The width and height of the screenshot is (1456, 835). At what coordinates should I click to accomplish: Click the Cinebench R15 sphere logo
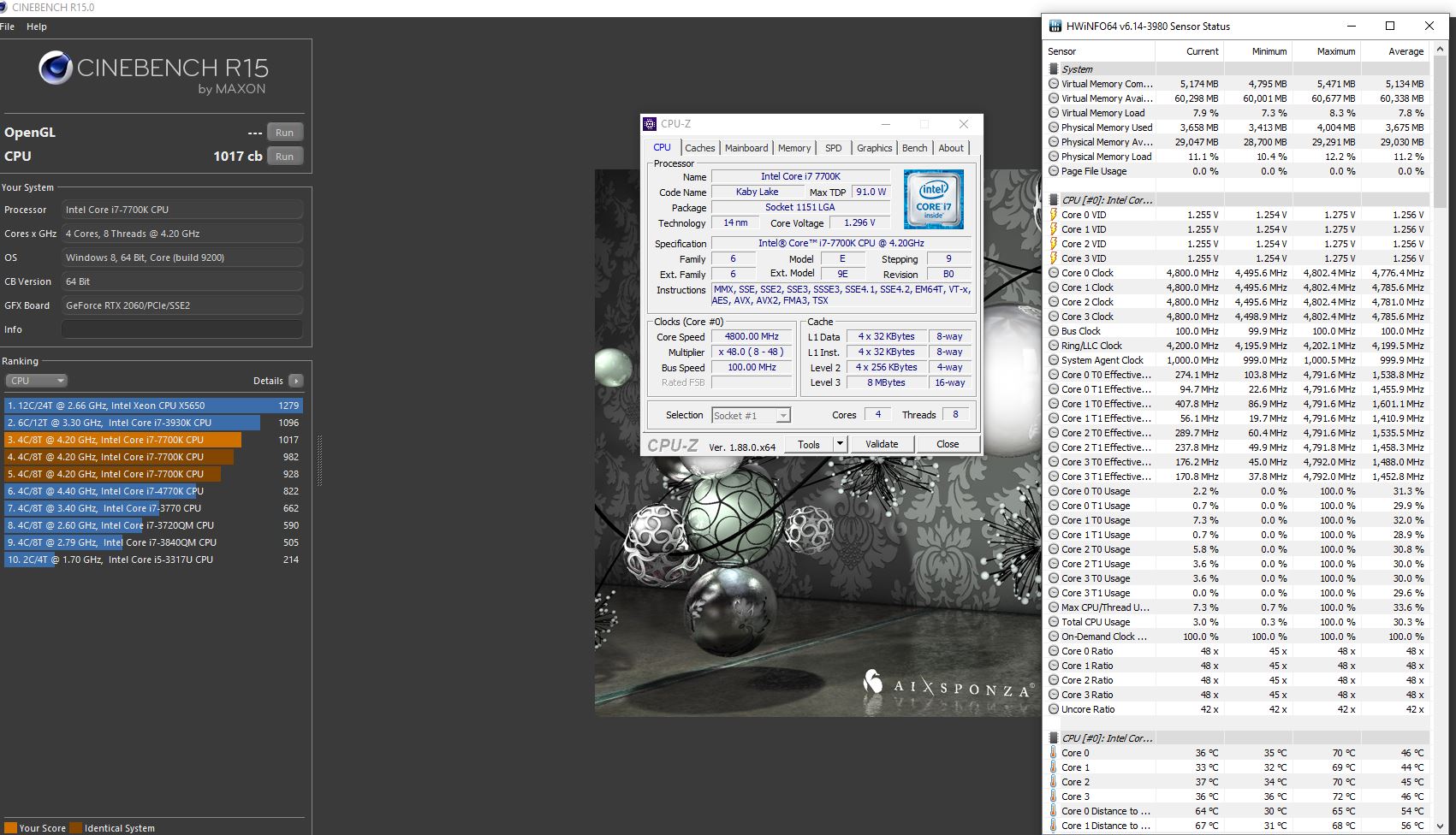tap(56, 68)
